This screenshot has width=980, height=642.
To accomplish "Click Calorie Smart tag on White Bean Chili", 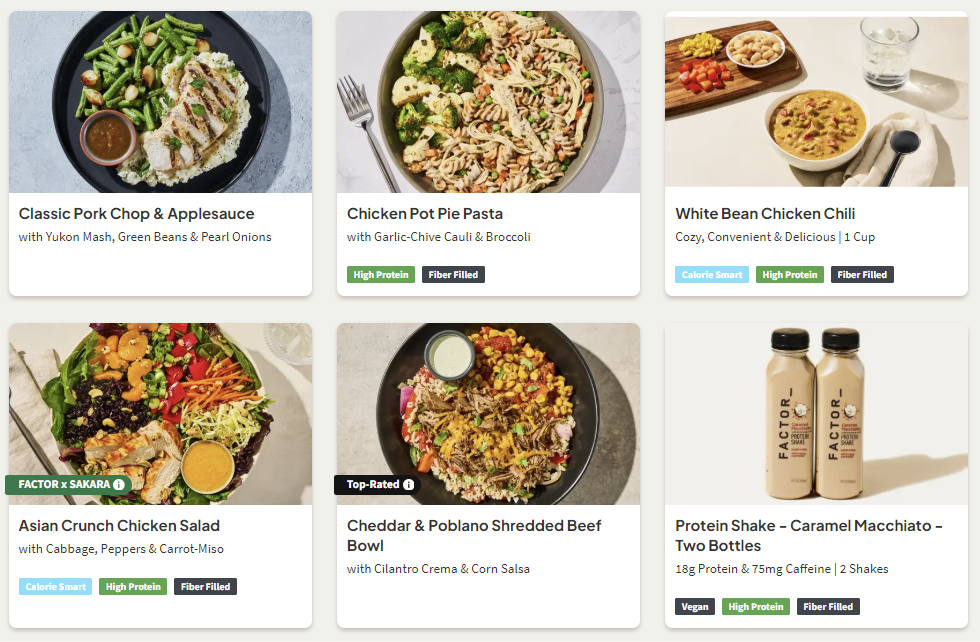I will 712,275.
